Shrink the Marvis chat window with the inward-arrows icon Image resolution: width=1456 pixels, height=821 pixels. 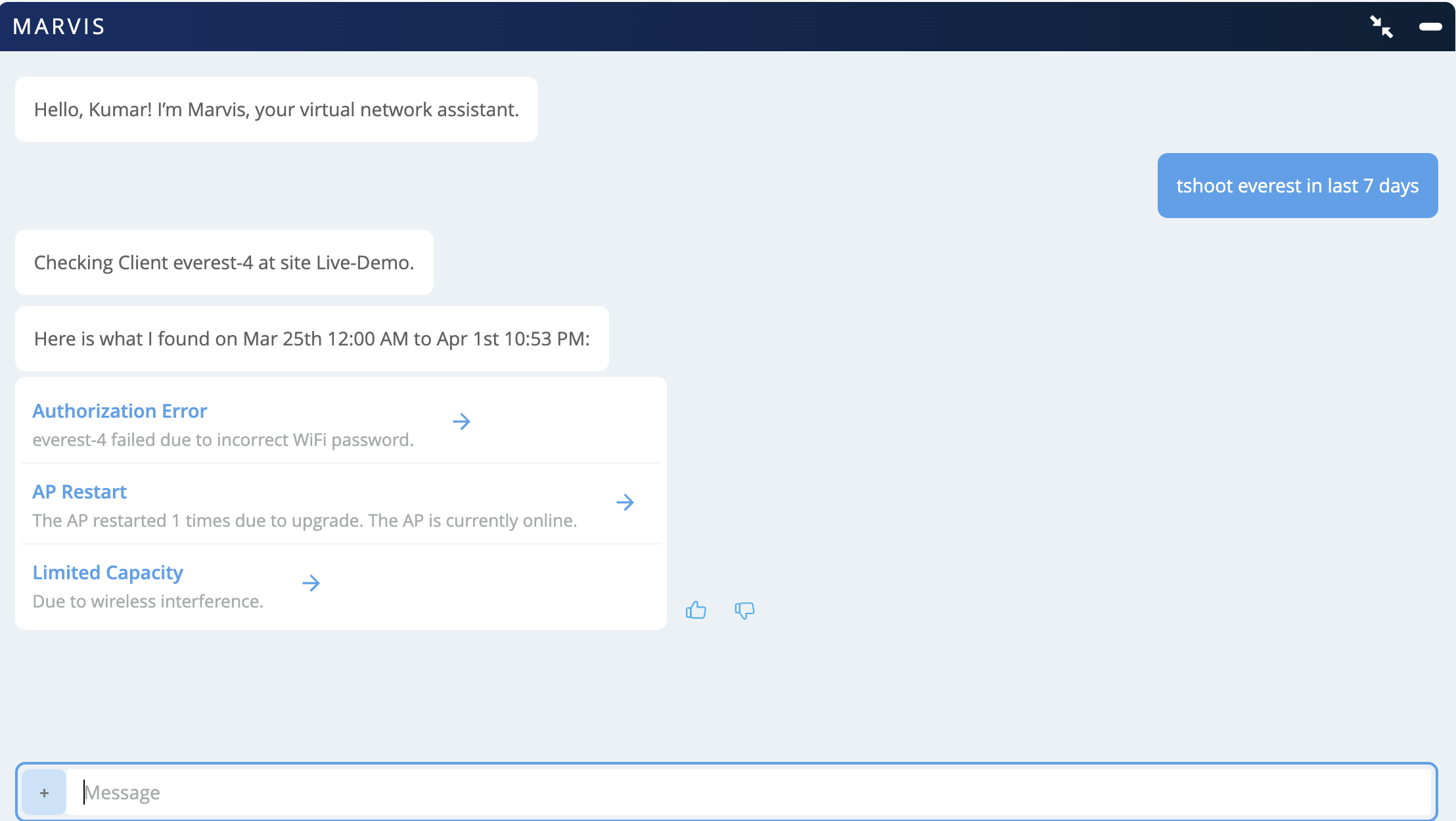coord(1381,27)
